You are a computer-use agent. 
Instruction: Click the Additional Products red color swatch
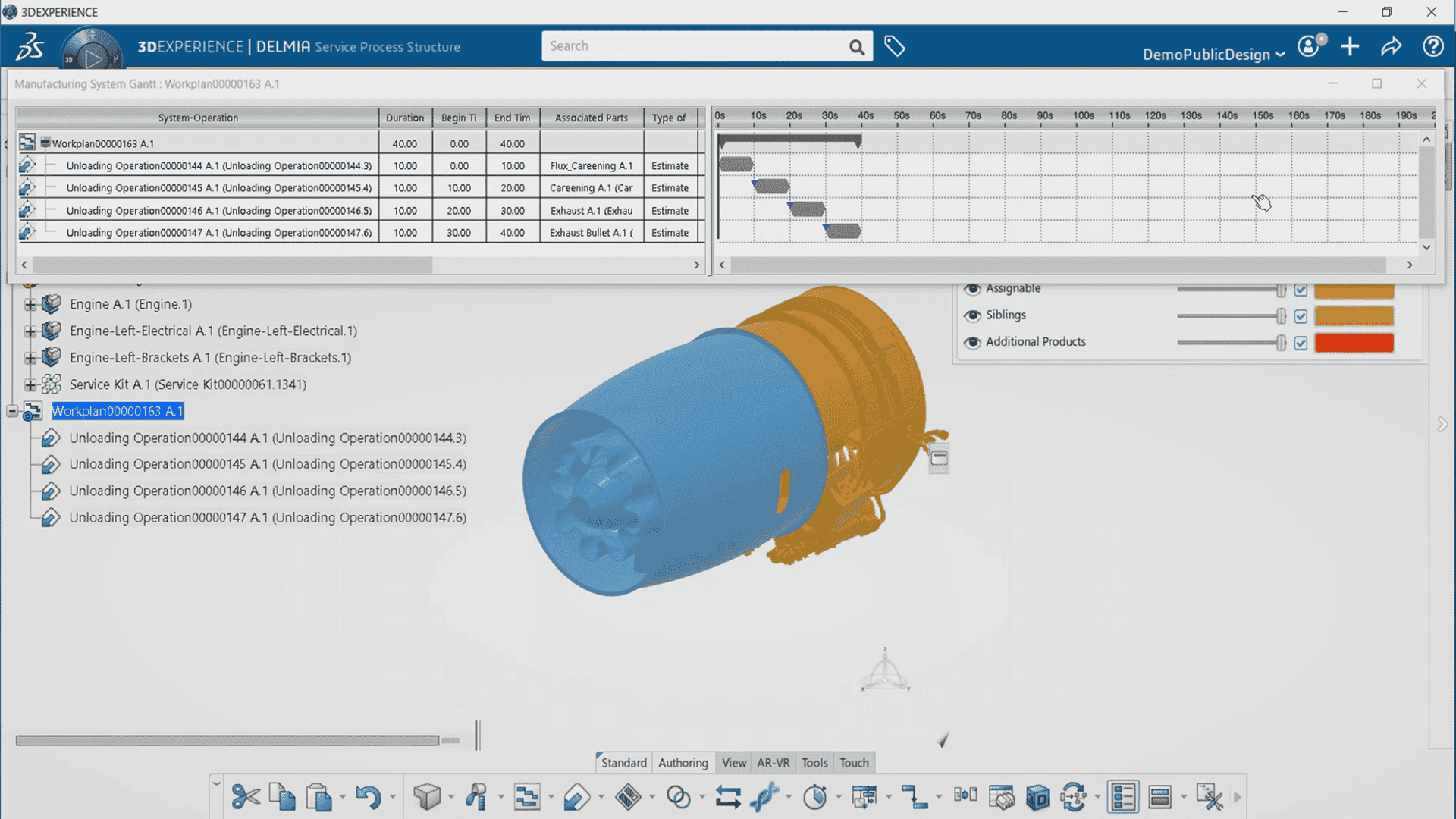click(x=1354, y=343)
